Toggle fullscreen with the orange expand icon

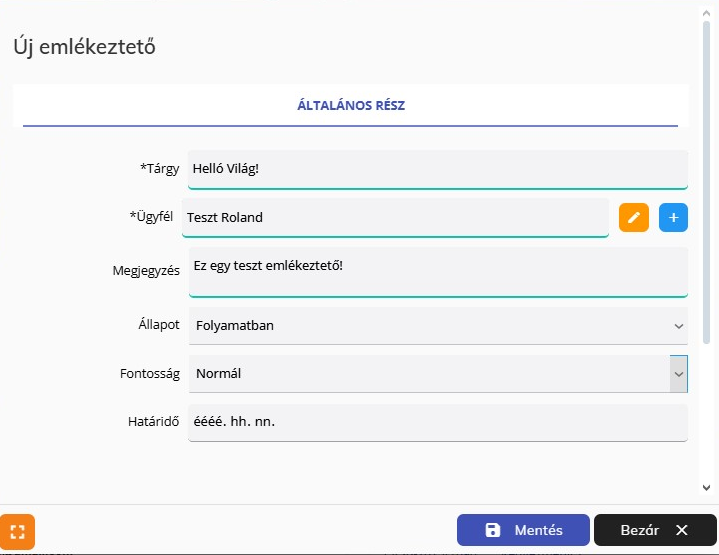[17, 530]
